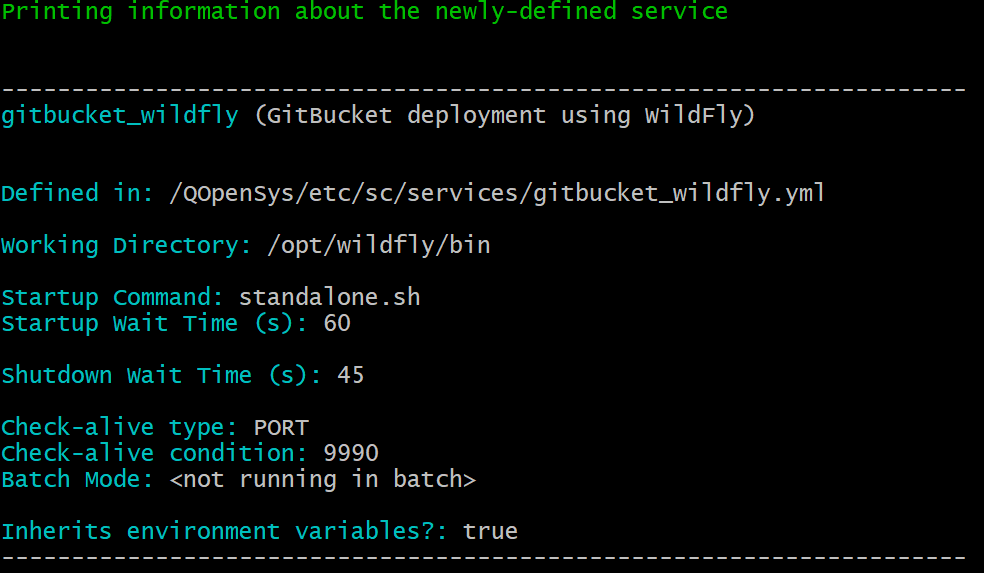Click the green 'Printing information about the newly-defined service' line
This screenshot has height=573, width=984.
click(365, 11)
